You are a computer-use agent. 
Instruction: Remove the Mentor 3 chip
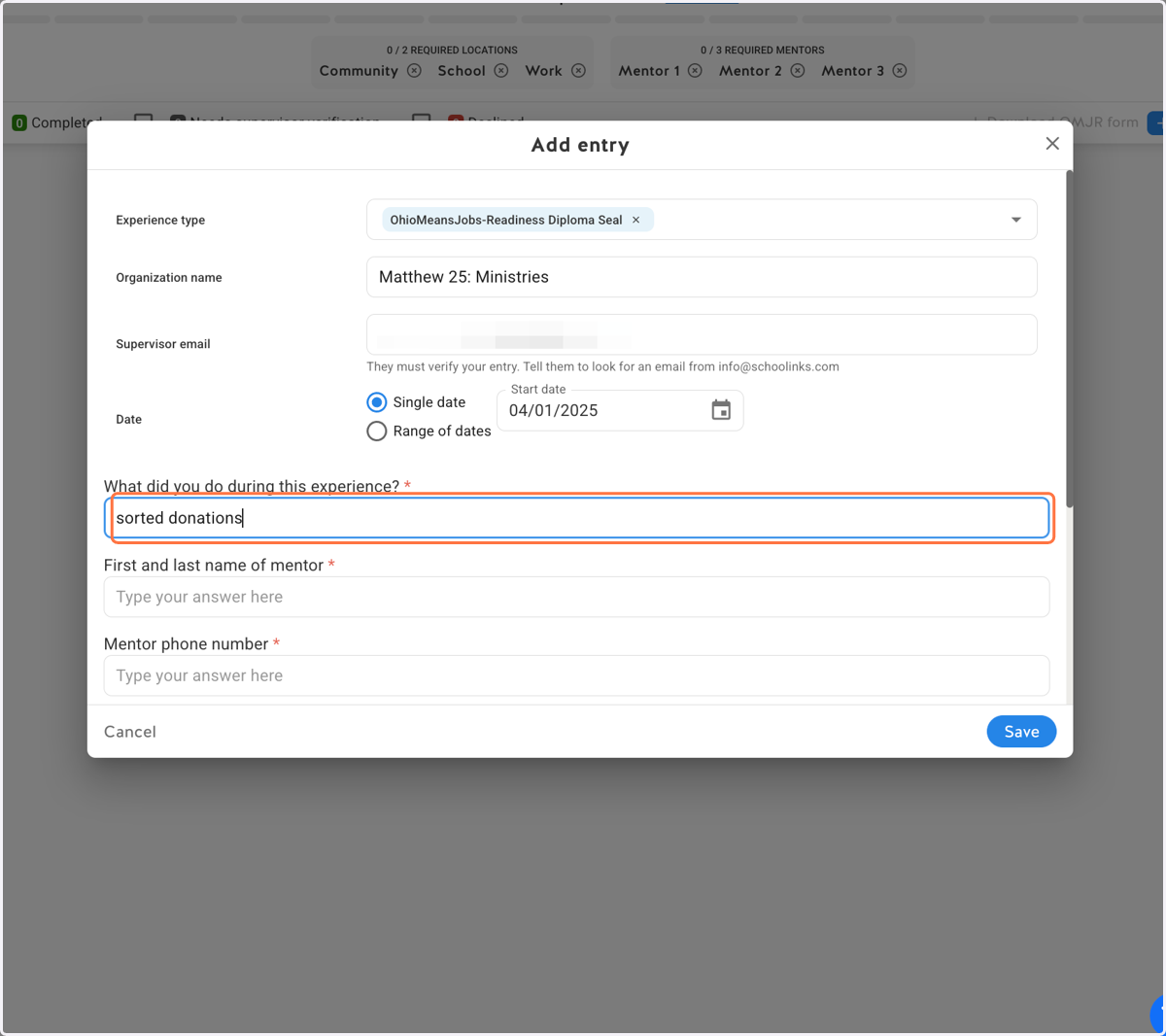900,71
